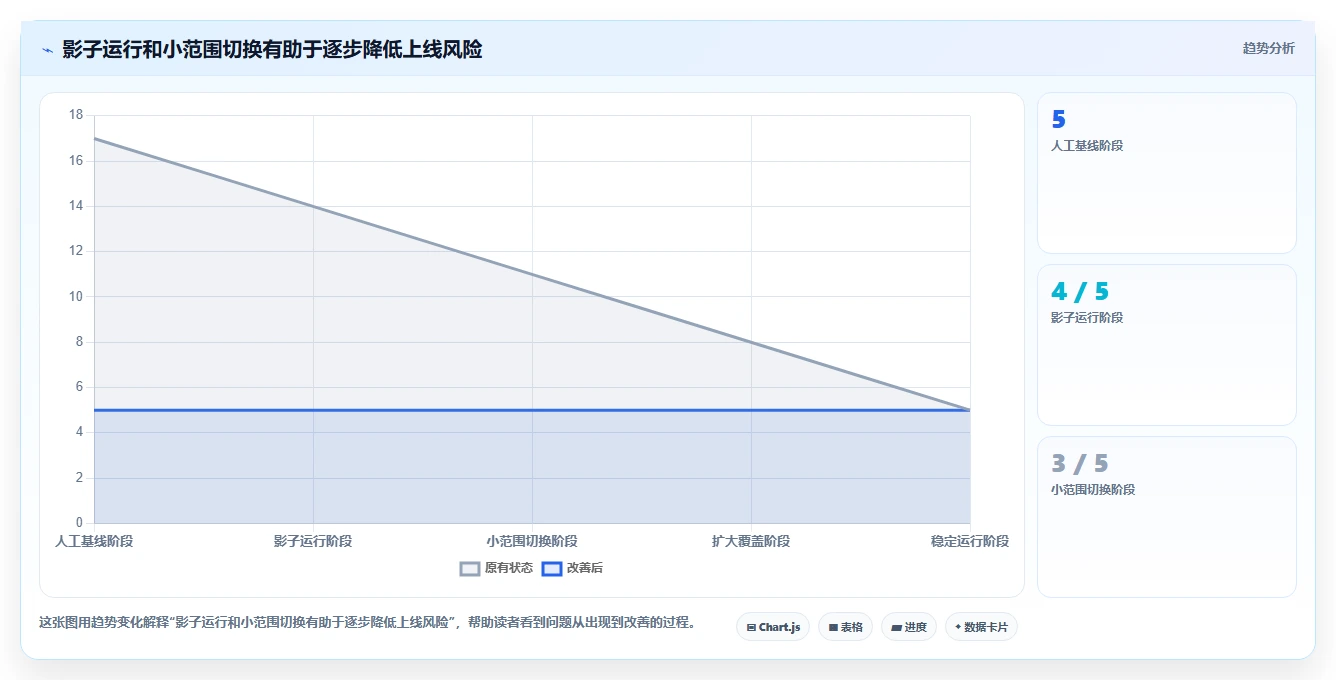
Task: Click the y-axis value 14
Action: (x=76, y=206)
